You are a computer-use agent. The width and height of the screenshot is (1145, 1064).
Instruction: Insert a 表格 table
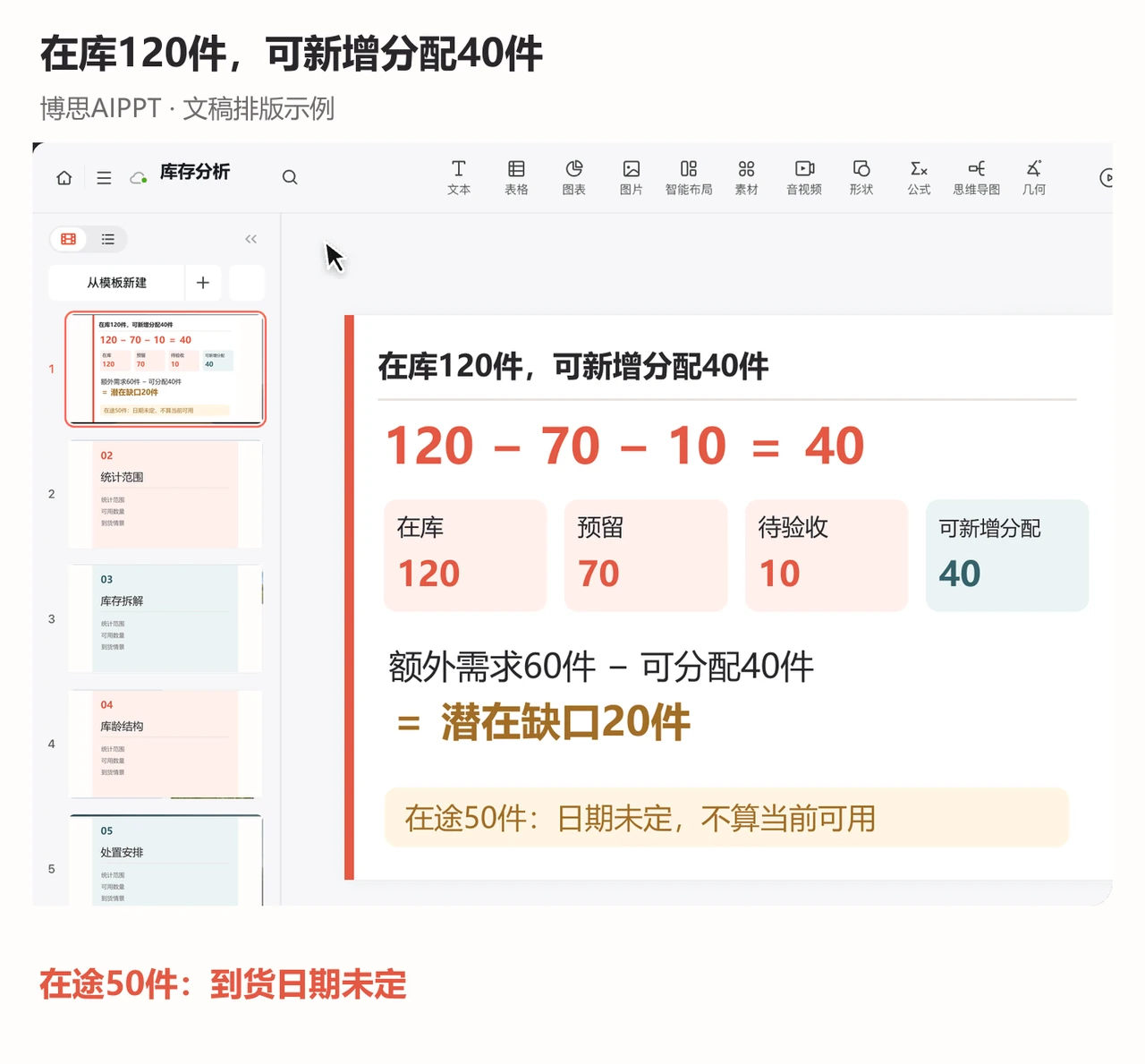(x=516, y=177)
